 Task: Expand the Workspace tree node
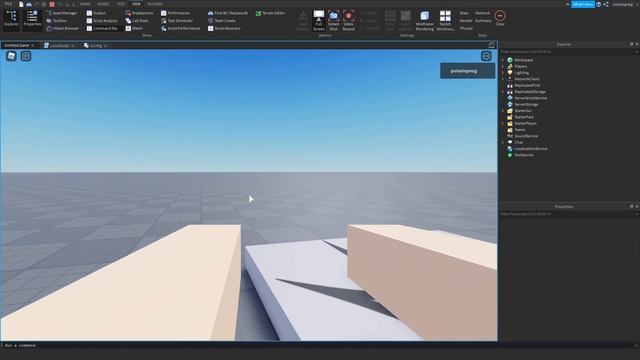503,60
